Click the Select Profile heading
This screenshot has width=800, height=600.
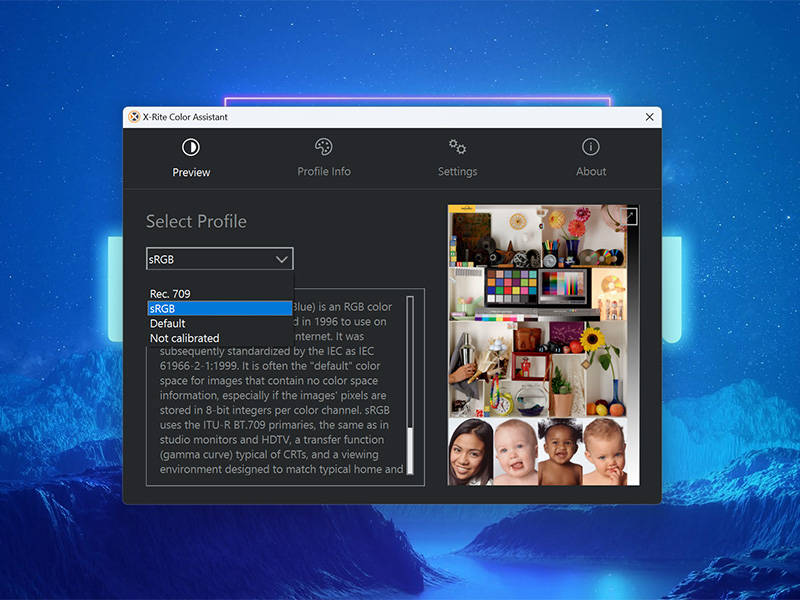pyautogui.click(x=196, y=221)
